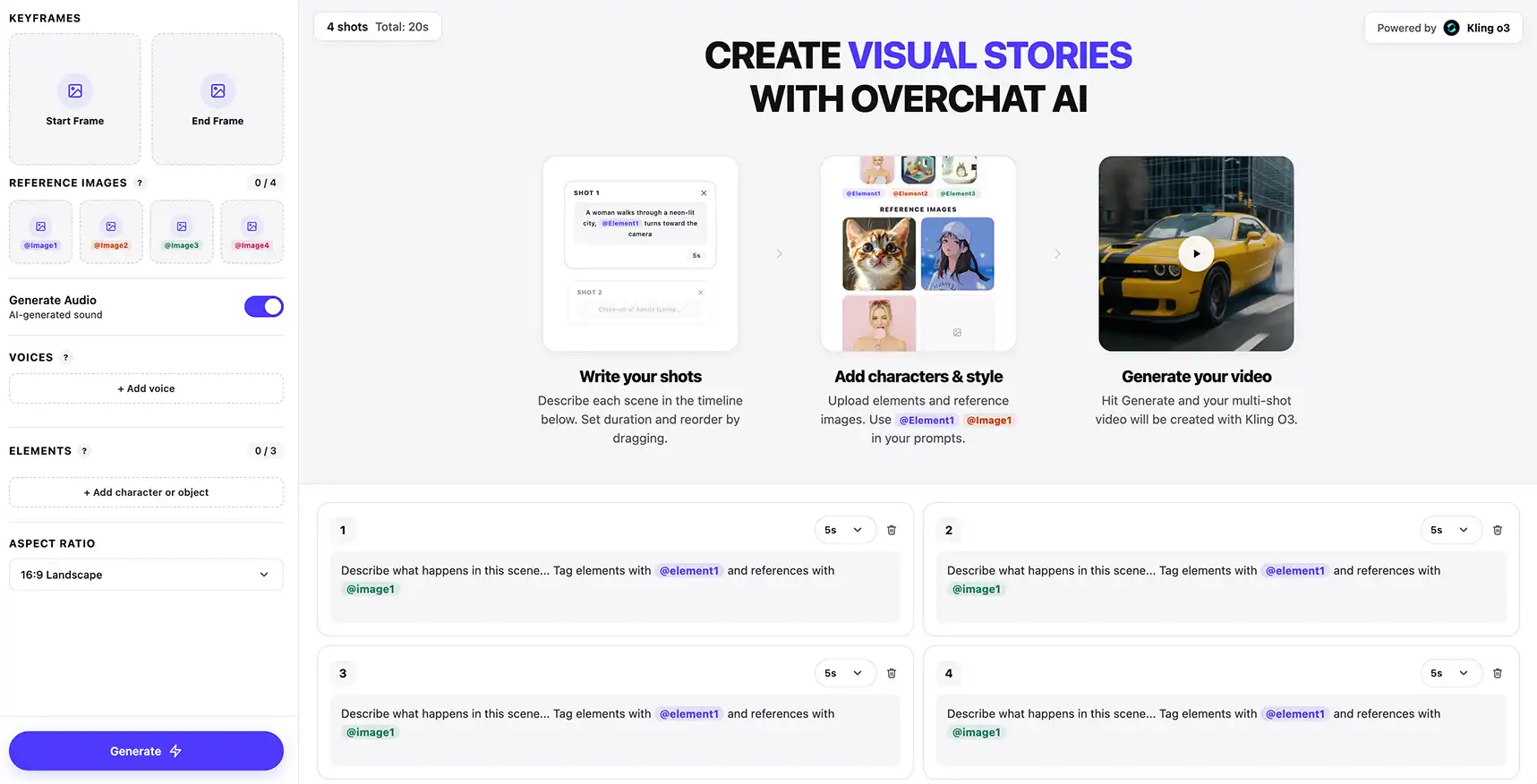Open shot 1 duration 5s dropdown
The width and height of the screenshot is (1537, 784).
point(844,530)
